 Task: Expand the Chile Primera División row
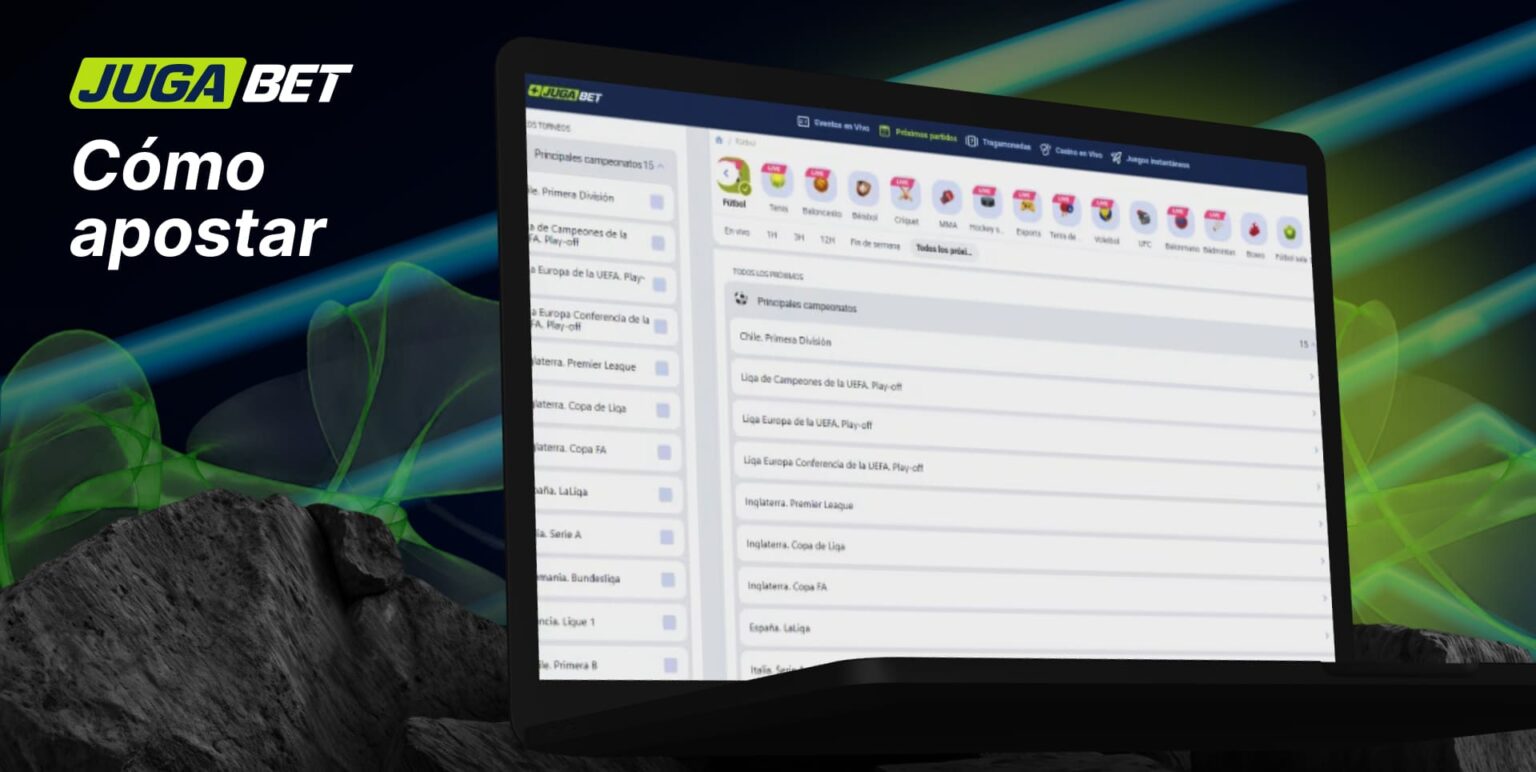[x=1020, y=342]
